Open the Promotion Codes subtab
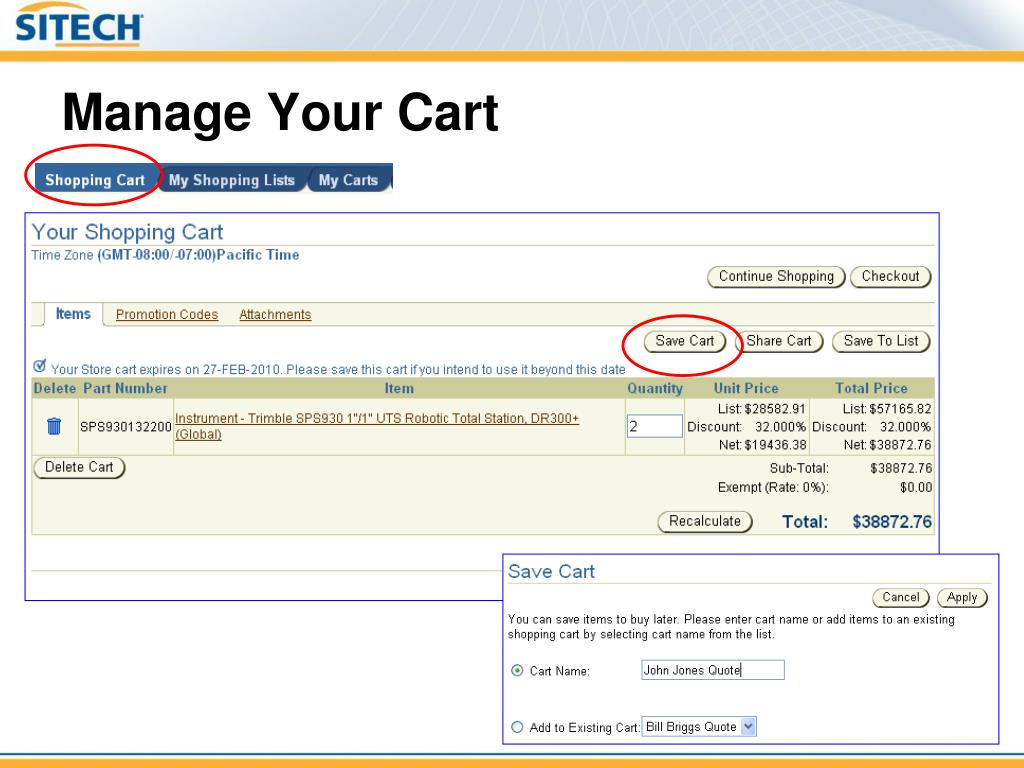1024x768 pixels. pos(167,315)
